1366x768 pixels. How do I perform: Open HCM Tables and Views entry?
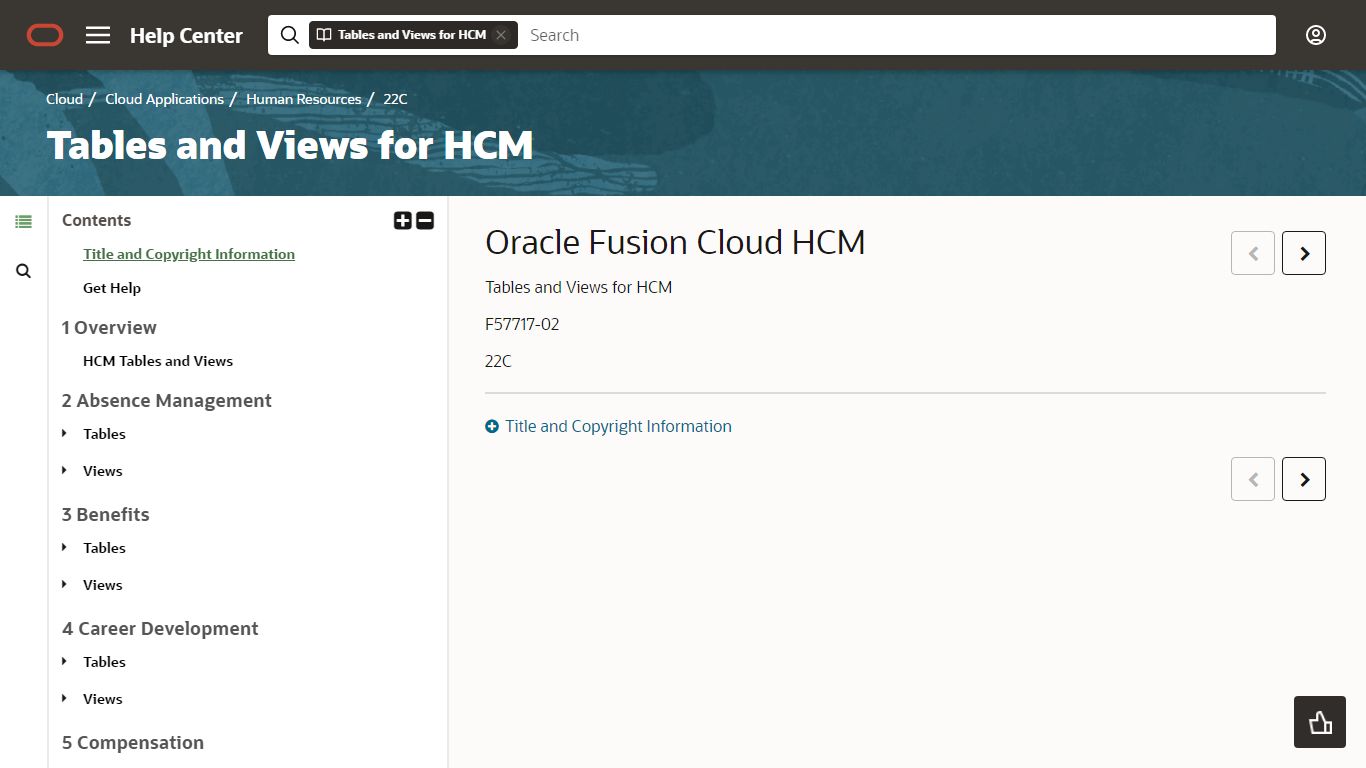158,361
